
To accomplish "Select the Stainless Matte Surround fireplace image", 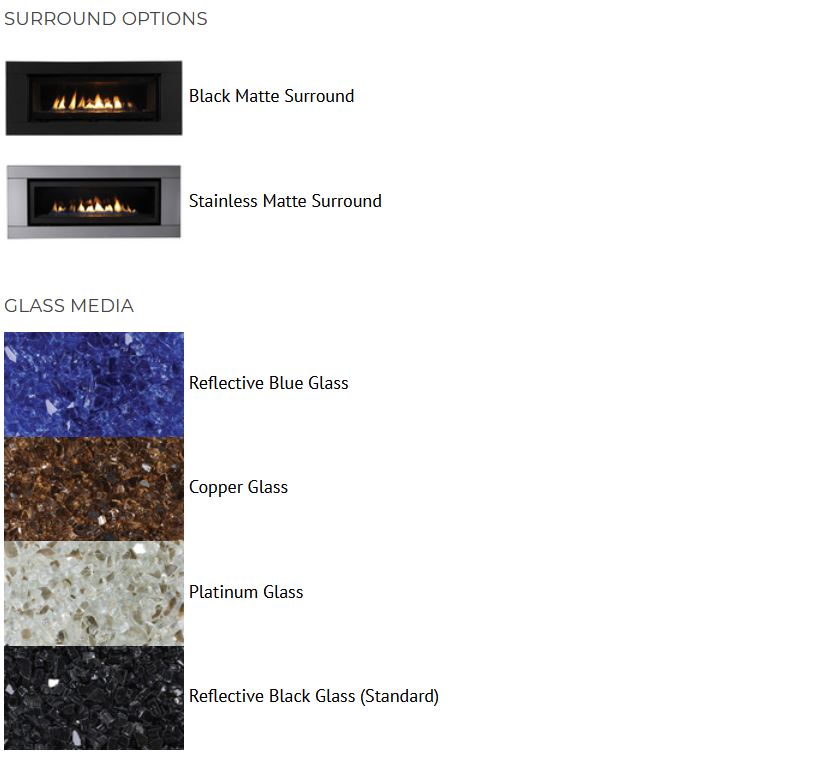I will click(94, 202).
